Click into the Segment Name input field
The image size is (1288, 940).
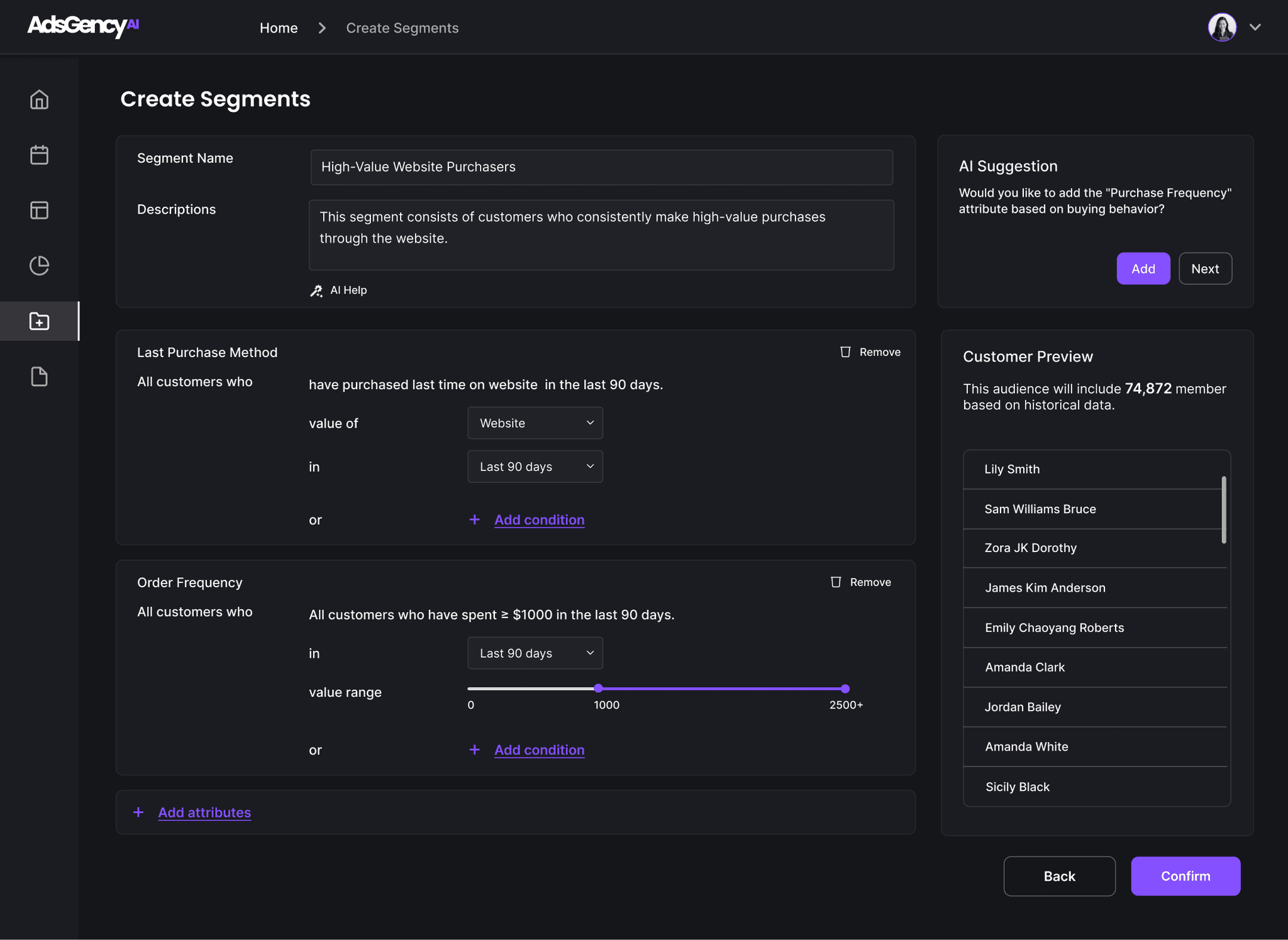tap(601, 167)
